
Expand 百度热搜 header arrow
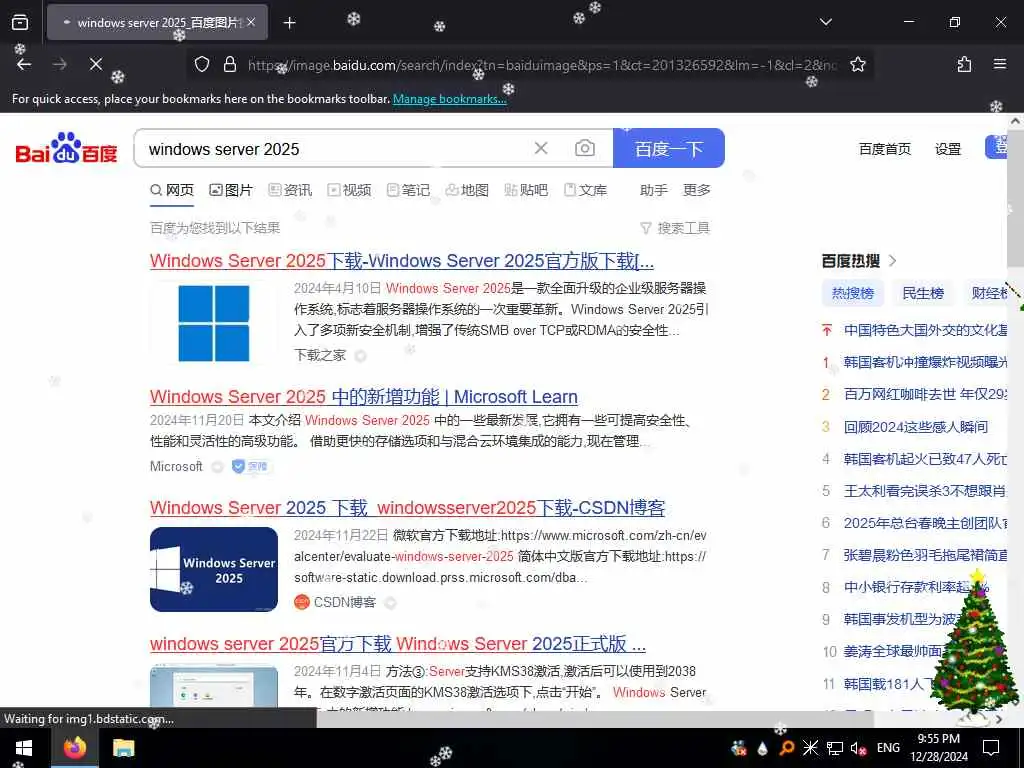point(893,261)
